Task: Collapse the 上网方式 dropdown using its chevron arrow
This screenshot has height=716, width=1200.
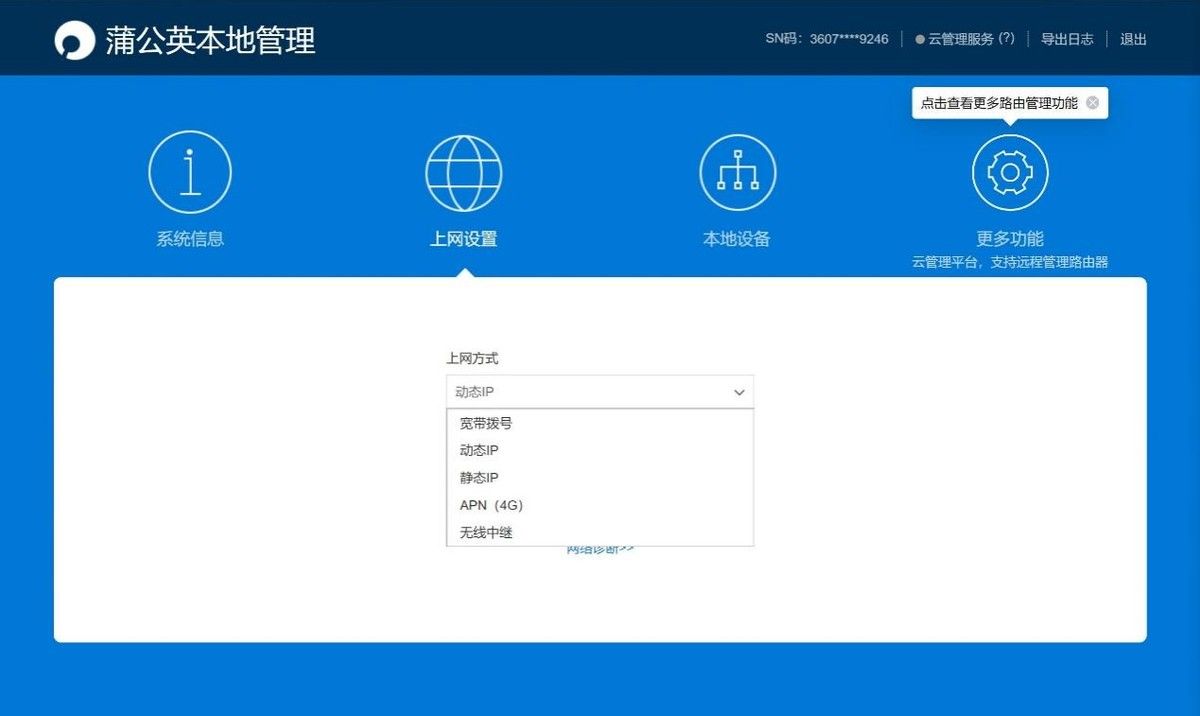Action: [x=739, y=392]
